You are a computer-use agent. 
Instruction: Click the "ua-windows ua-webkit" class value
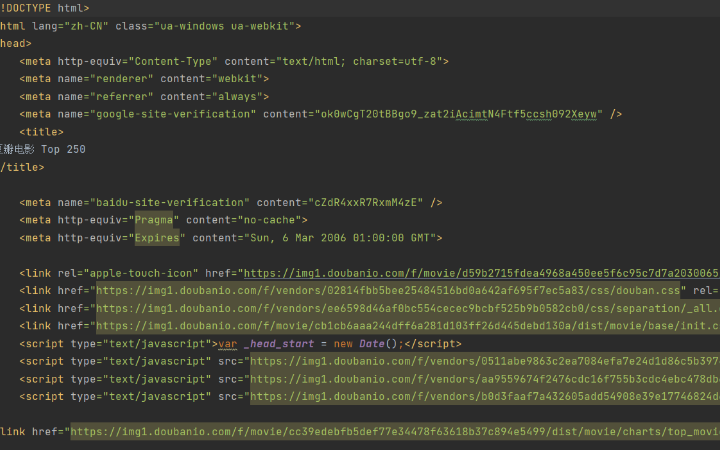pos(224,26)
